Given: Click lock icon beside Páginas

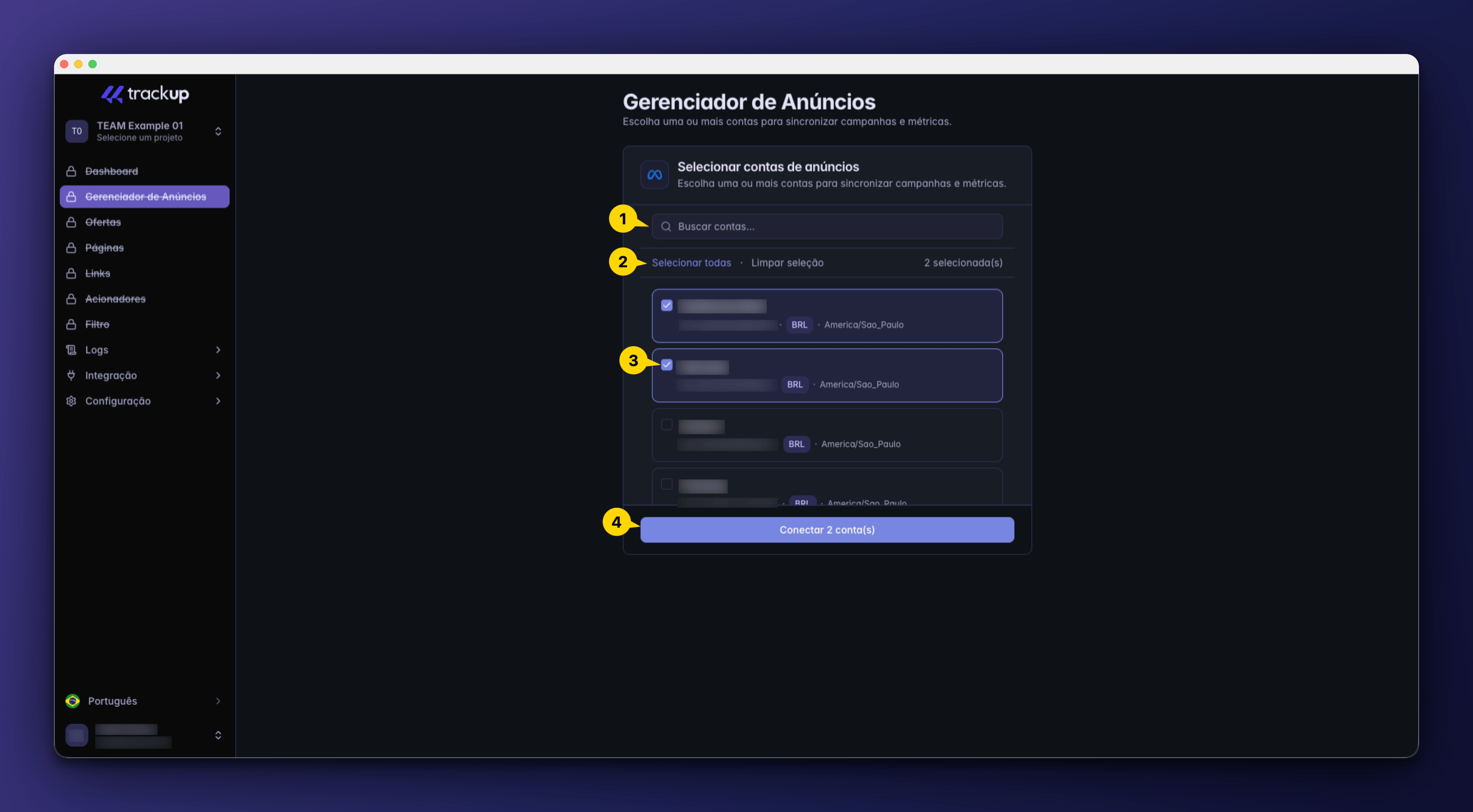Looking at the screenshot, I should pyautogui.click(x=71, y=248).
